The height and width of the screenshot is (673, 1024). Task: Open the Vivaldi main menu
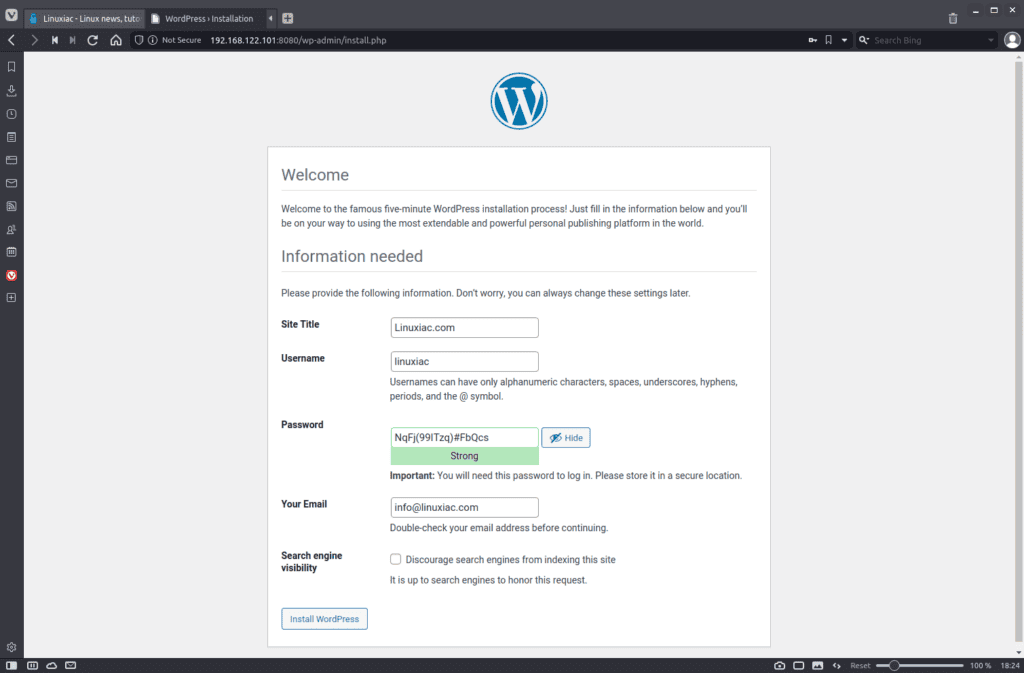[x=11, y=15]
